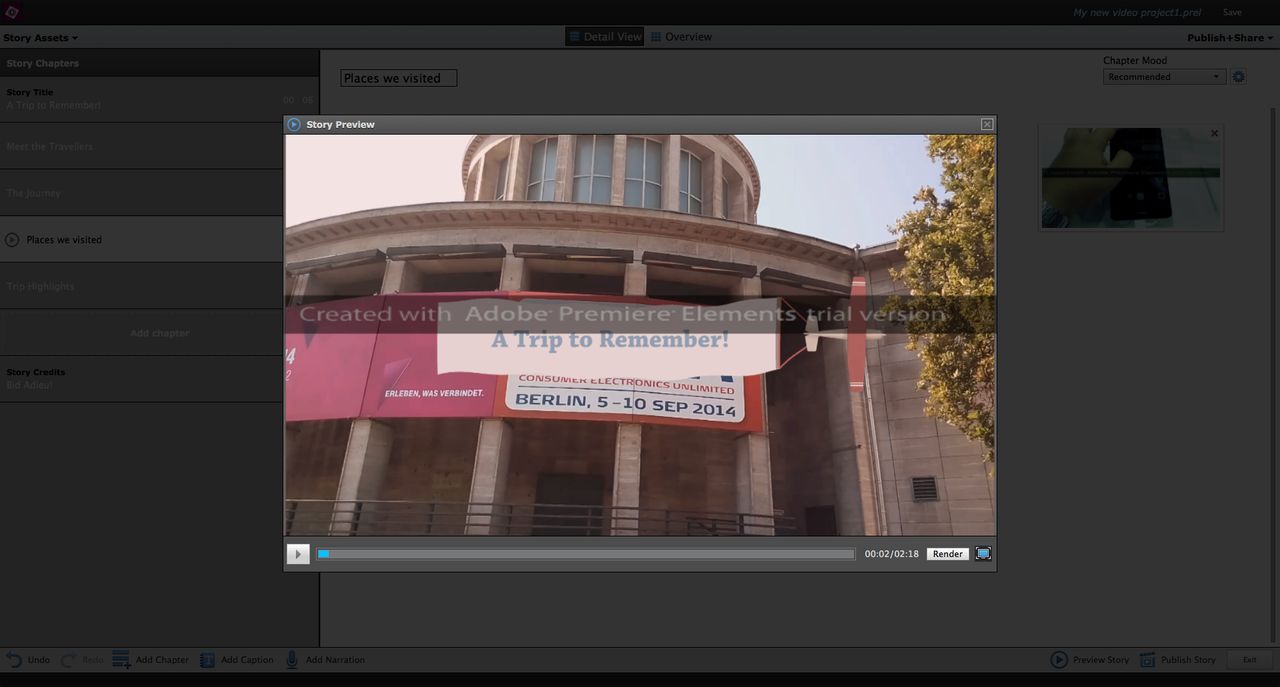The image size is (1280, 687).
Task: Edit the chapter title field 'Places we visited'
Action: click(x=399, y=78)
